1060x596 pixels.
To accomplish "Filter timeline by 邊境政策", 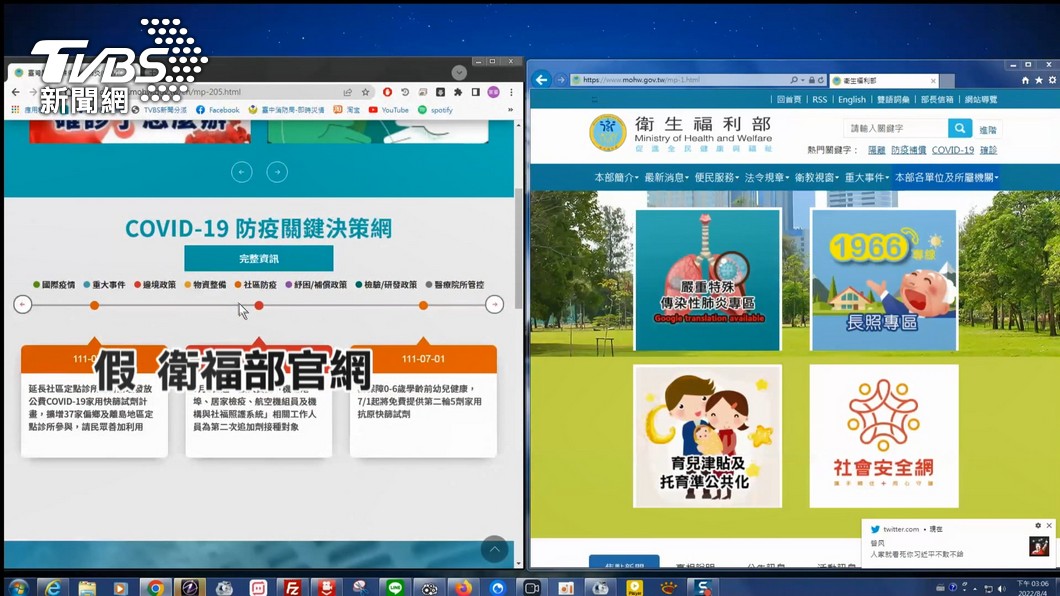I will [155, 284].
